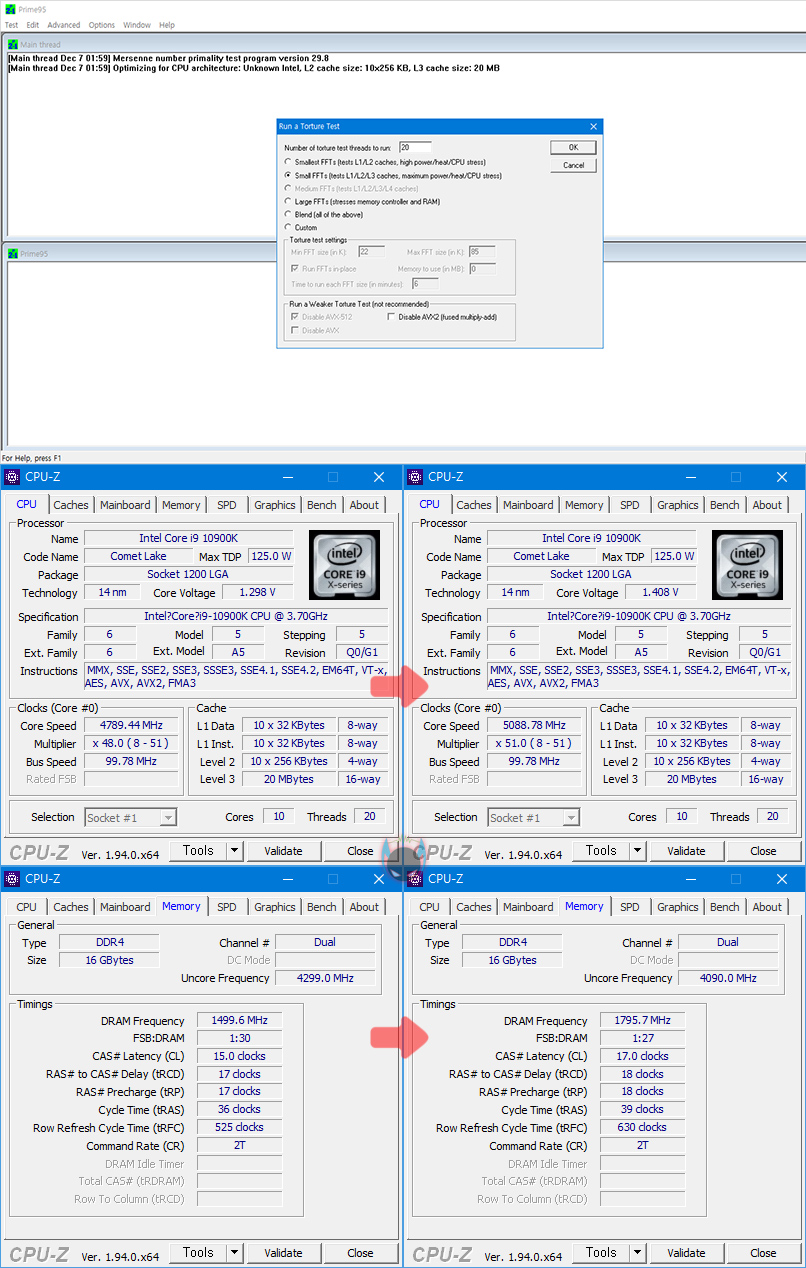Open the Mainboard tab in the 1.408 V CPU-Z window
The image size is (806, 1268).
point(528,505)
